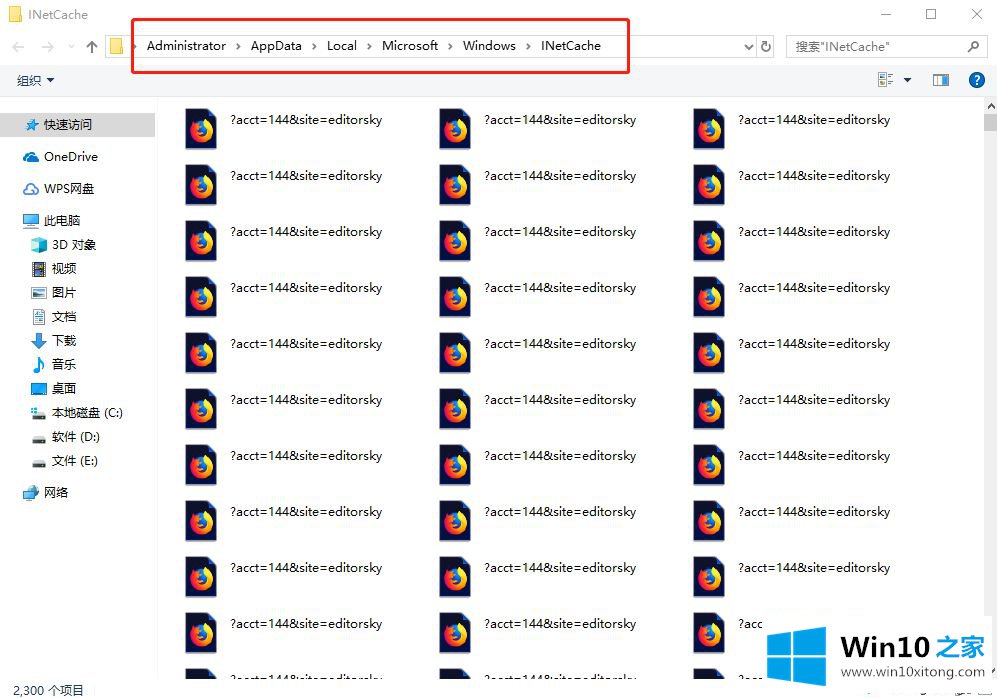Expand chevron after Windows in path
997x698 pixels.
coord(528,46)
